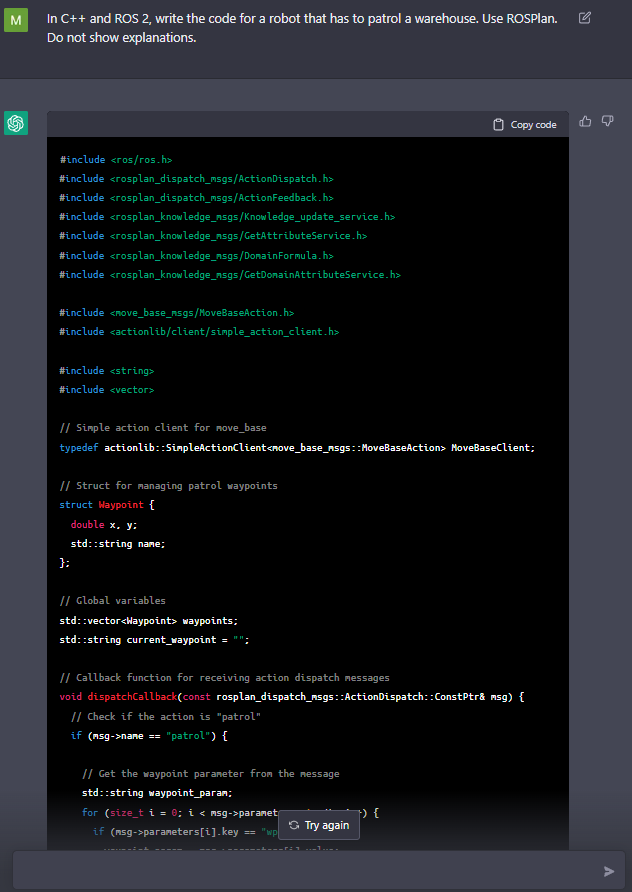
Task: Click the '#include <vector>' line
Action: [x=106, y=390]
